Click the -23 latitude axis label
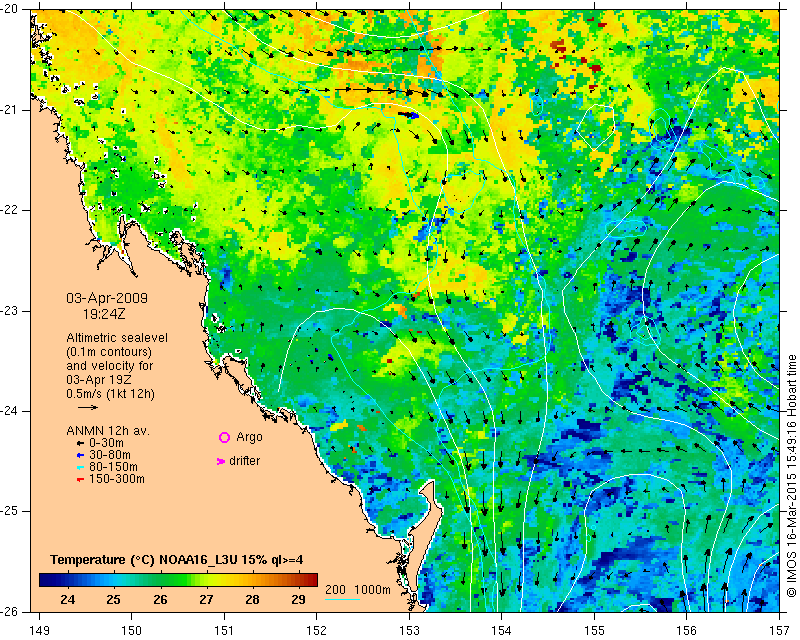 [x=11, y=311]
